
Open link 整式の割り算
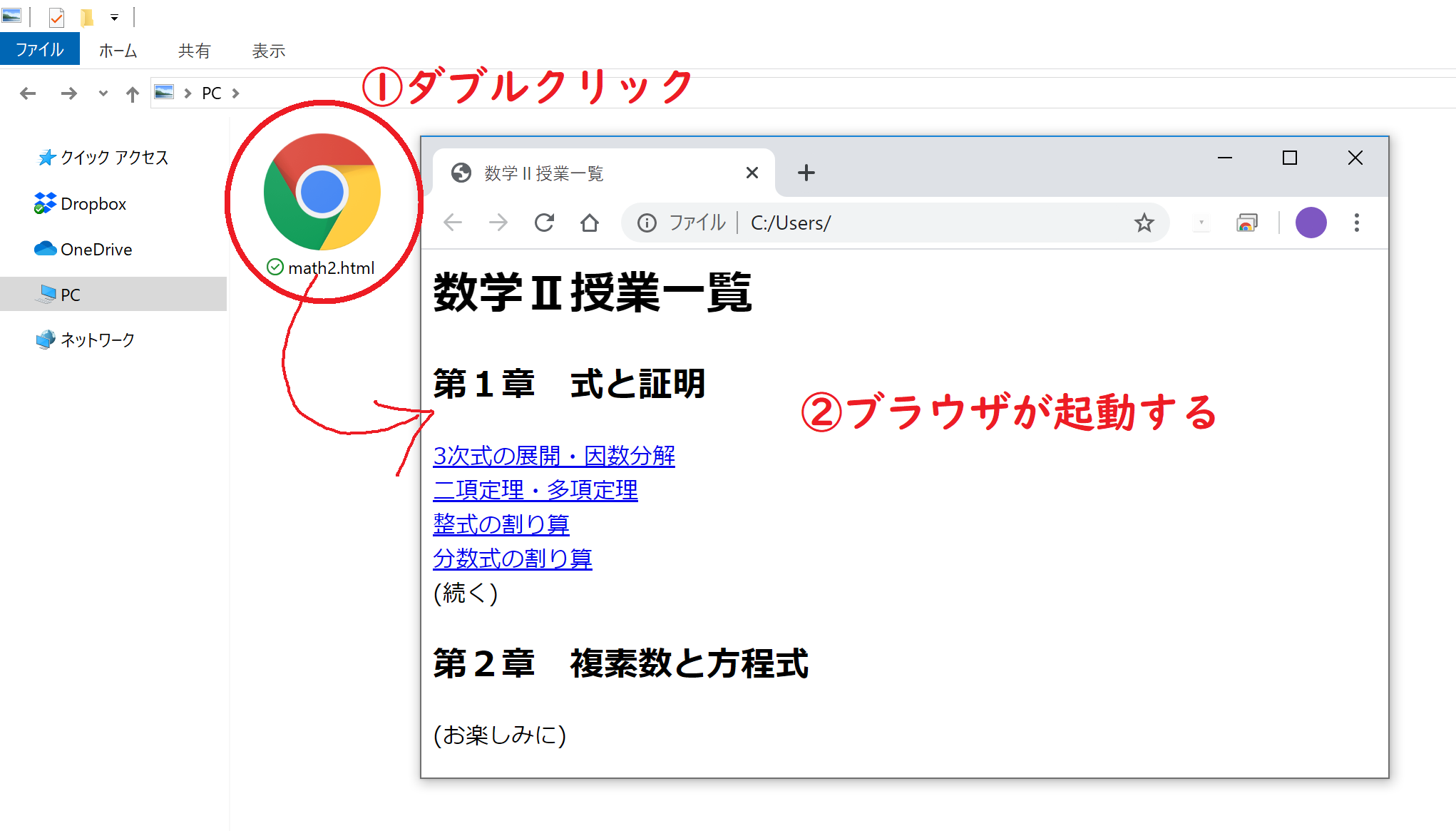(x=501, y=524)
